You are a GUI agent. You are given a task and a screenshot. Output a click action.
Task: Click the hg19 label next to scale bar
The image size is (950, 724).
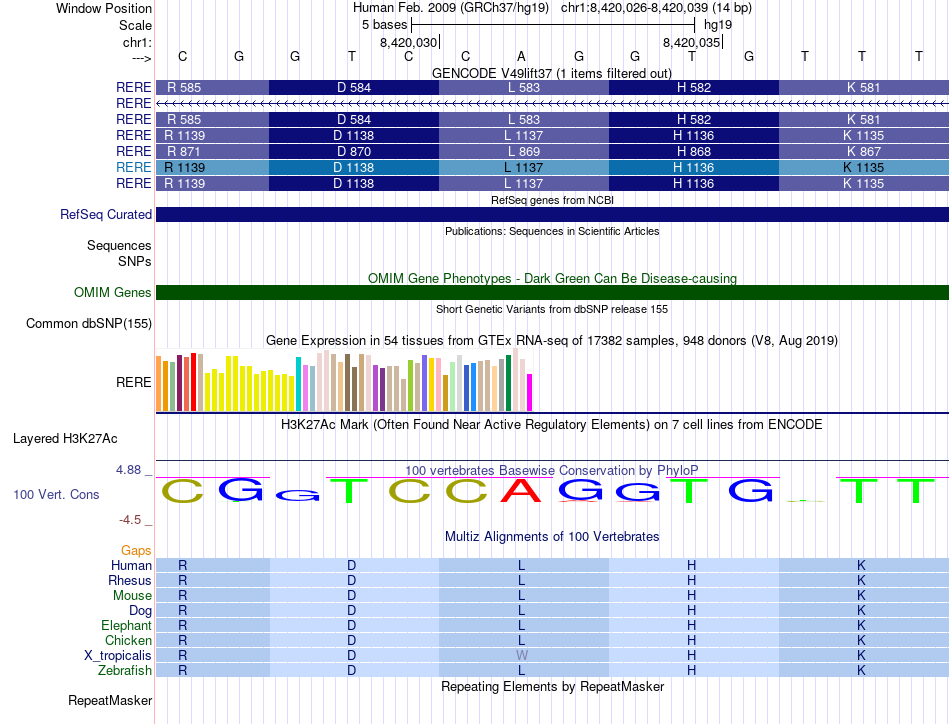718,25
